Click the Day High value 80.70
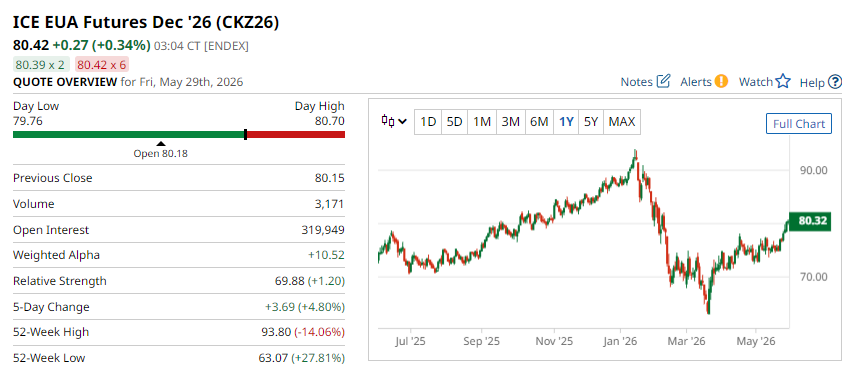 click(x=330, y=121)
